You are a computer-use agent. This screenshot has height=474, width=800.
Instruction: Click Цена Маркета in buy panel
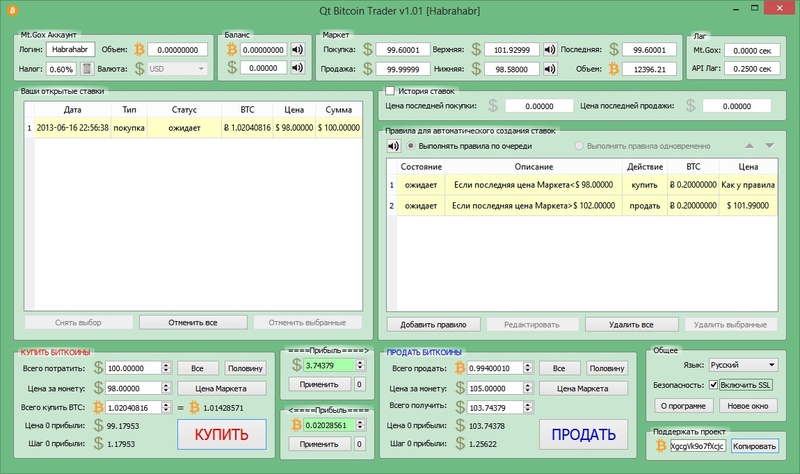coord(221,388)
